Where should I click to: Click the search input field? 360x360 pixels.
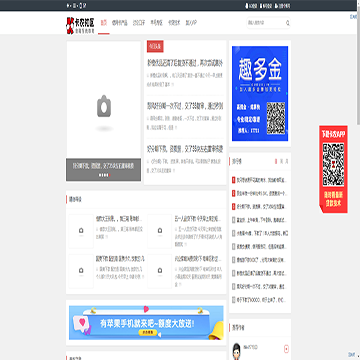click(266, 23)
